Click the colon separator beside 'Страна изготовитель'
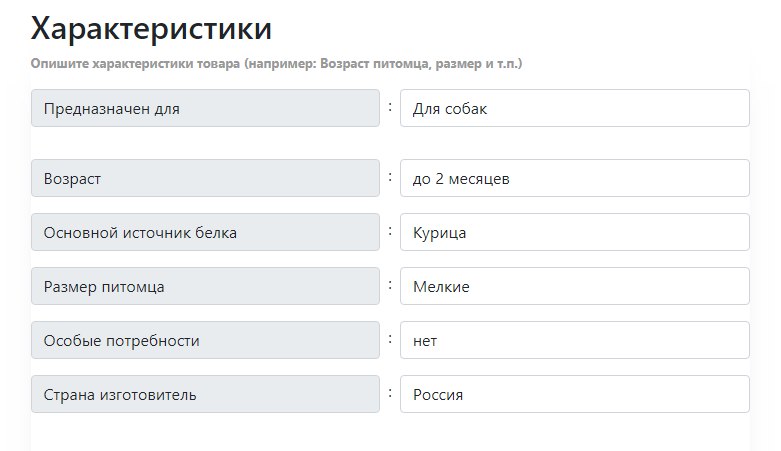The image size is (781, 451). point(390,393)
